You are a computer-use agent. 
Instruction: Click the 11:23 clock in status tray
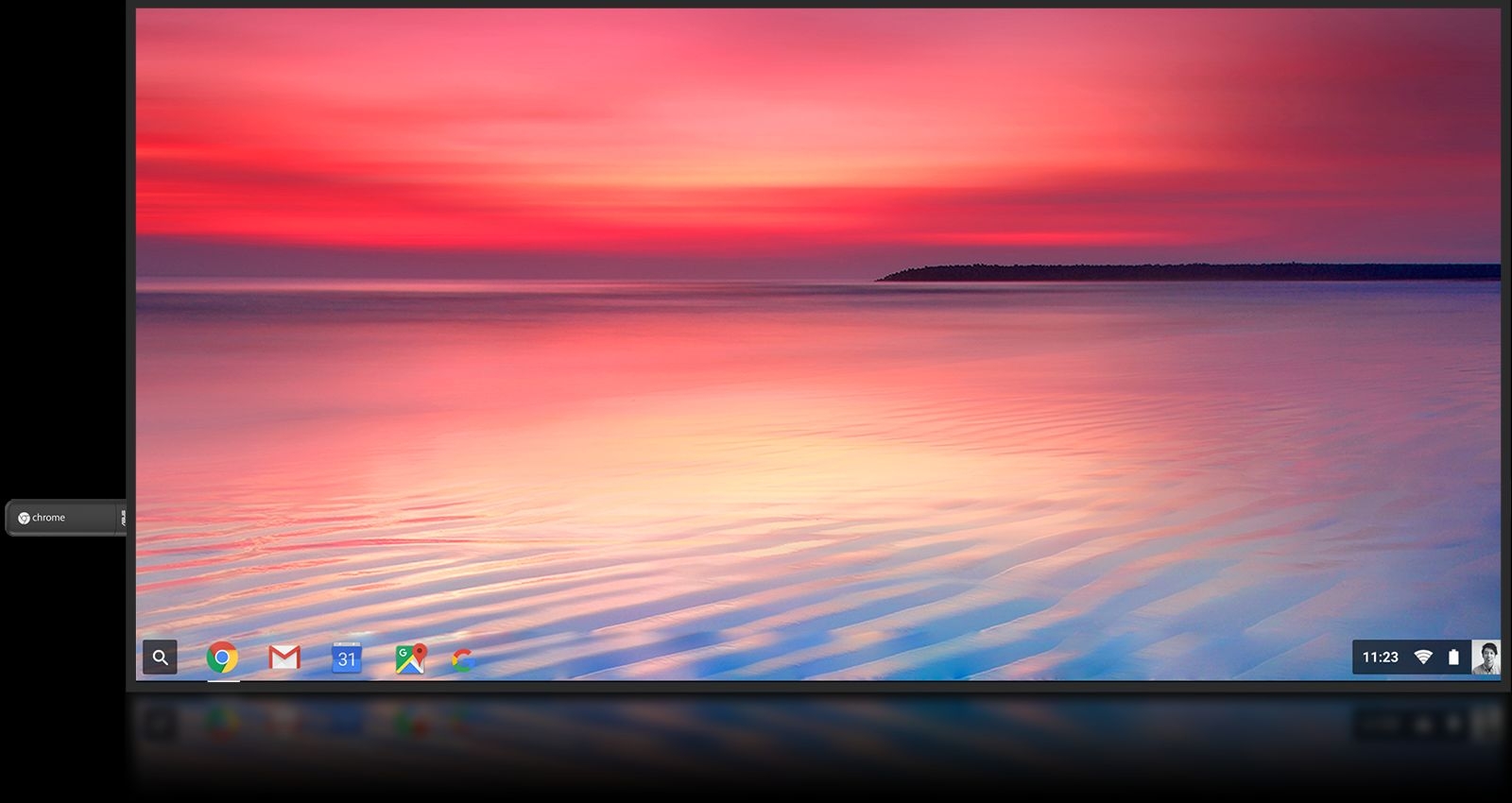click(x=1380, y=658)
